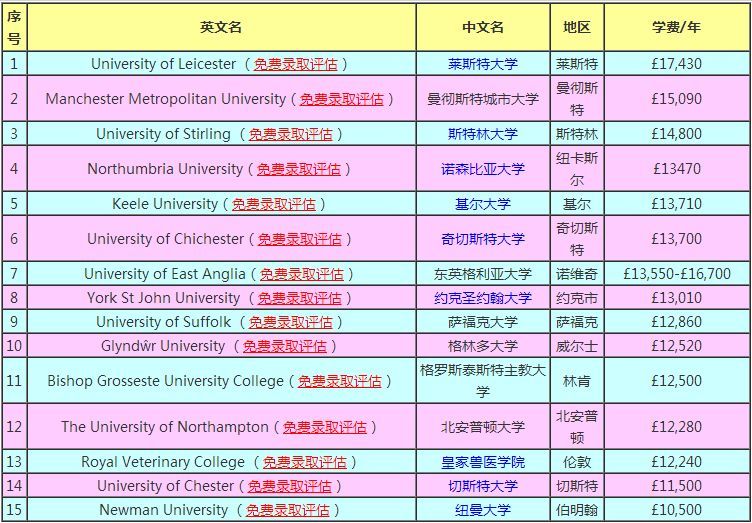Screen dimensions: 752x523
Task: Click the 纽曼大学 Chinese name link
Action: click(483, 510)
